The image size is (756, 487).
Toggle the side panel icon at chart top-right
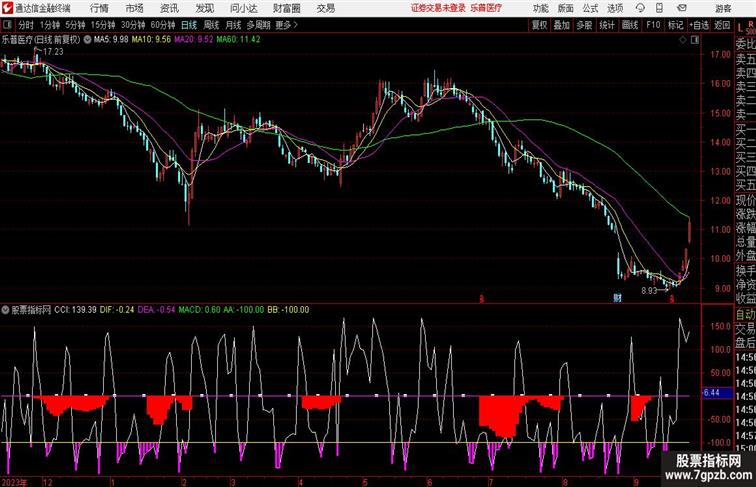[x=695, y=40]
